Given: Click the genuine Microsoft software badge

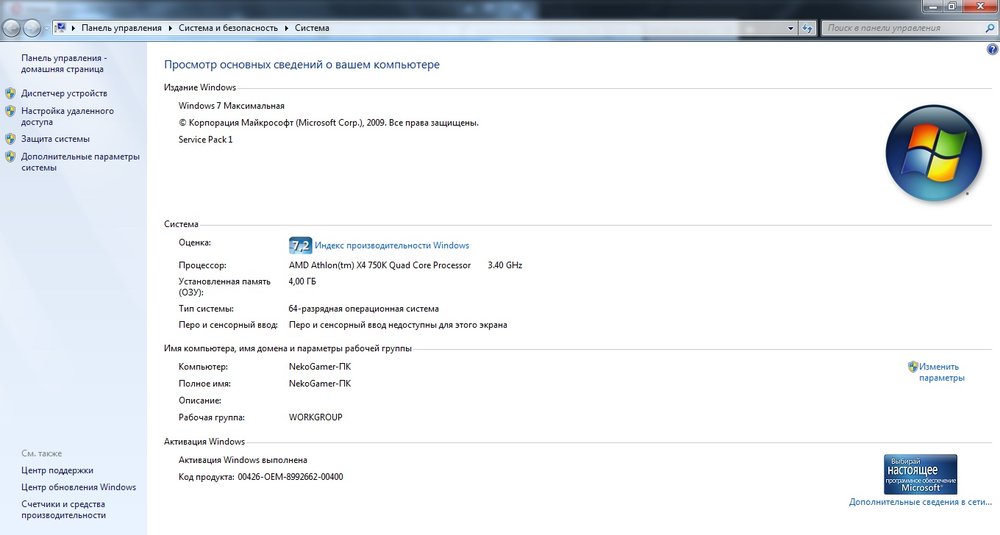Looking at the screenshot, I should click(x=920, y=474).
